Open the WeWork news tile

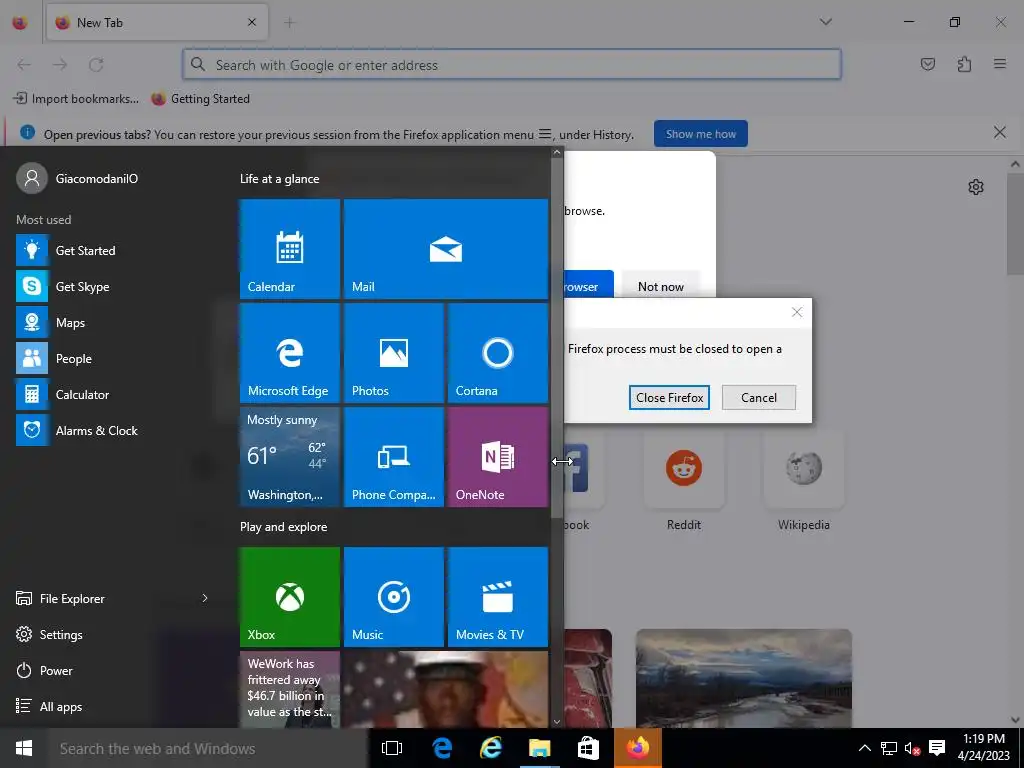(289, 689)
